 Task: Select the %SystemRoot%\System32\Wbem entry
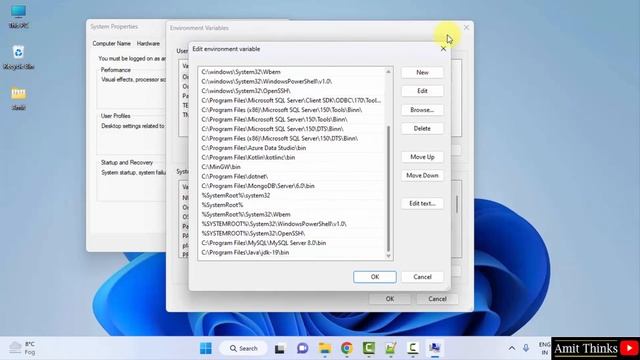291,214
